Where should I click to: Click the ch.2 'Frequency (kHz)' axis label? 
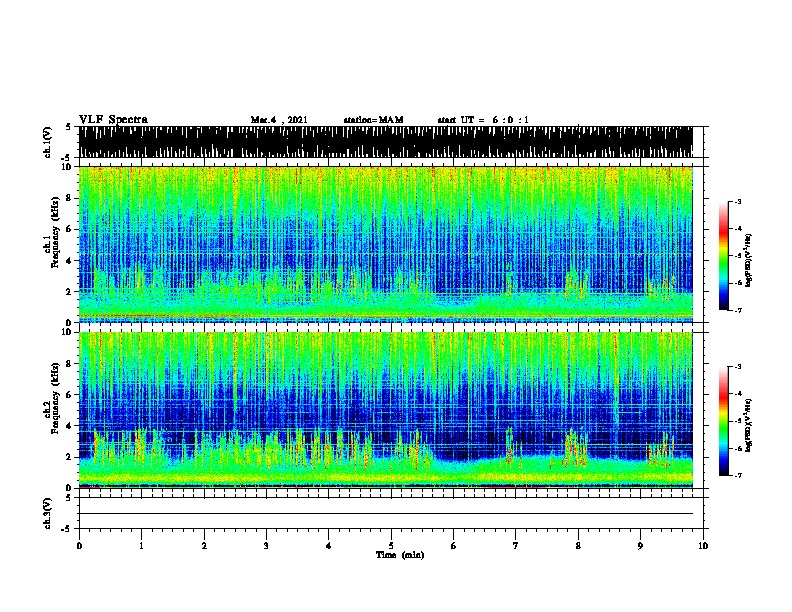[x=55, y=399]
